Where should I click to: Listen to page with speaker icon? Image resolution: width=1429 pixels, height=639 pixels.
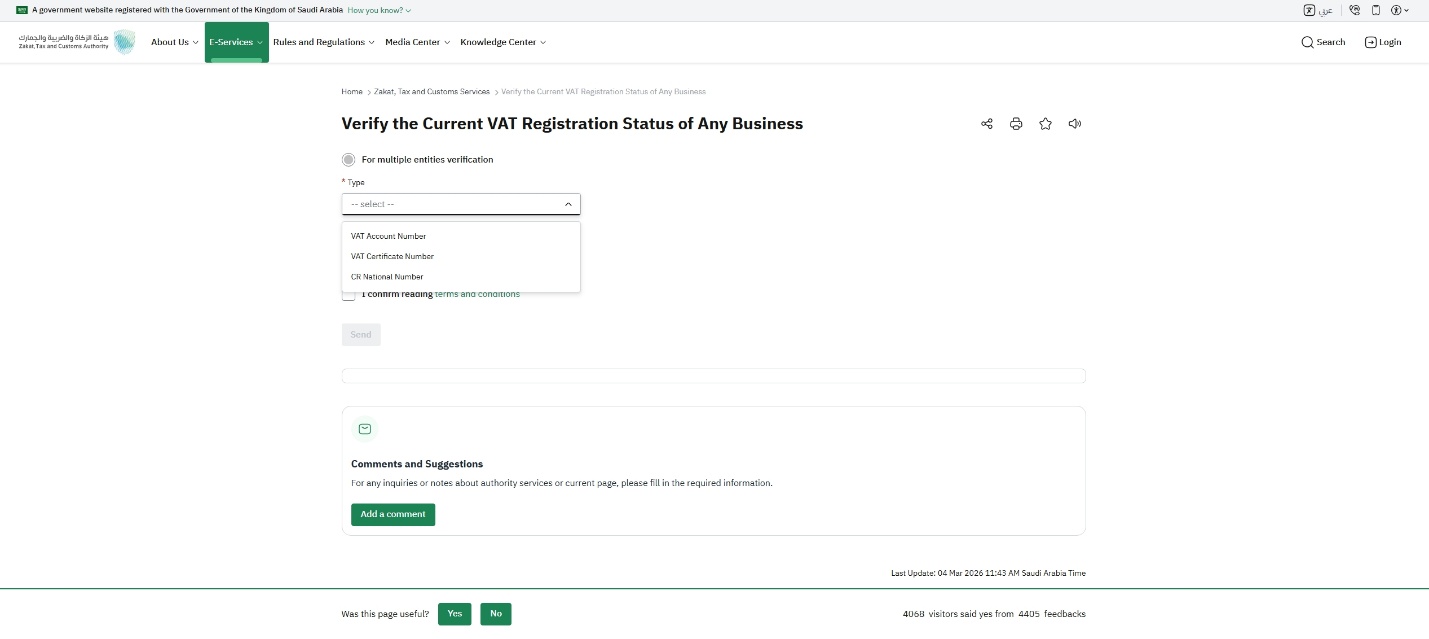pos(1075,124)
